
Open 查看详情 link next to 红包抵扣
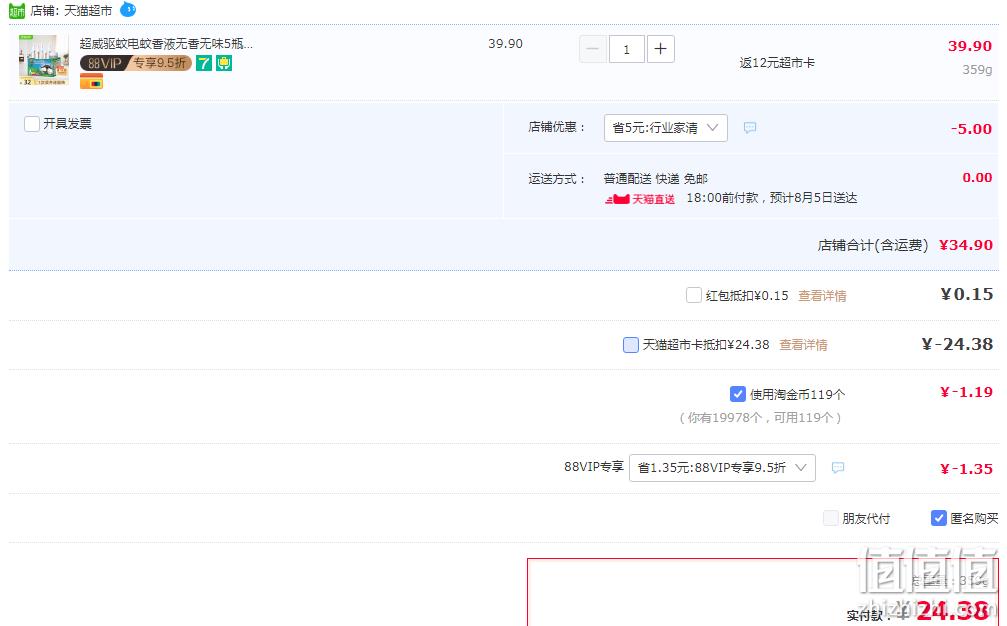click(822, 296)
